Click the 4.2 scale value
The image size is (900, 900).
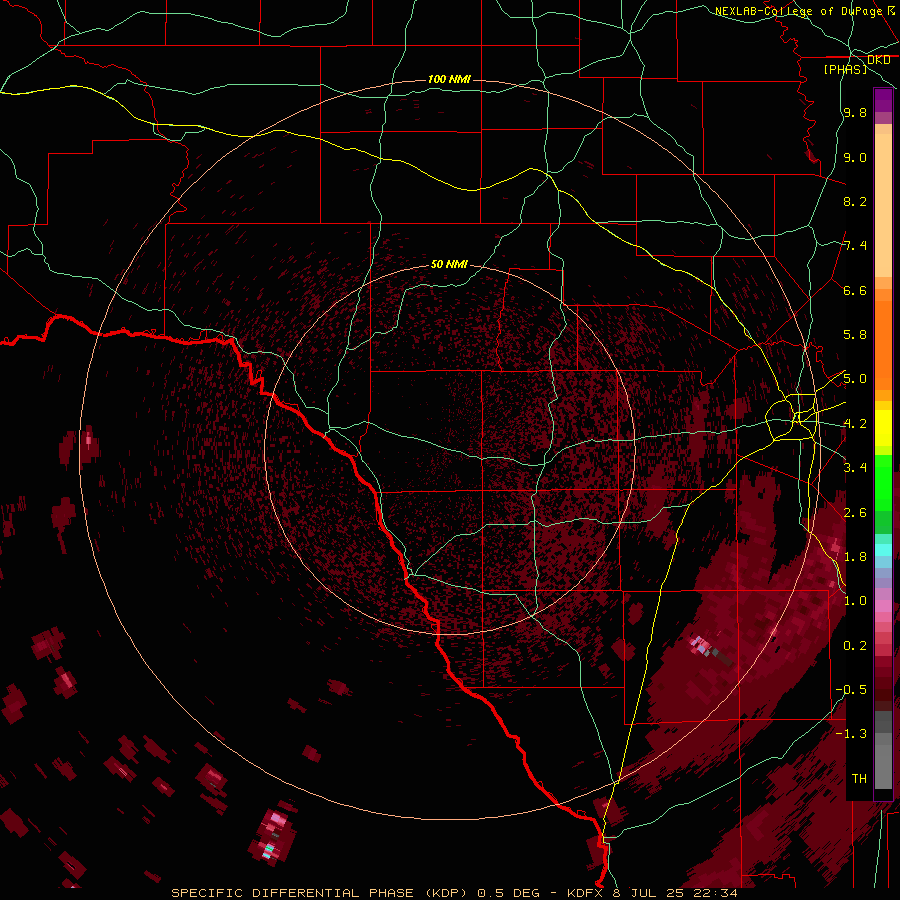pos(855,424)
